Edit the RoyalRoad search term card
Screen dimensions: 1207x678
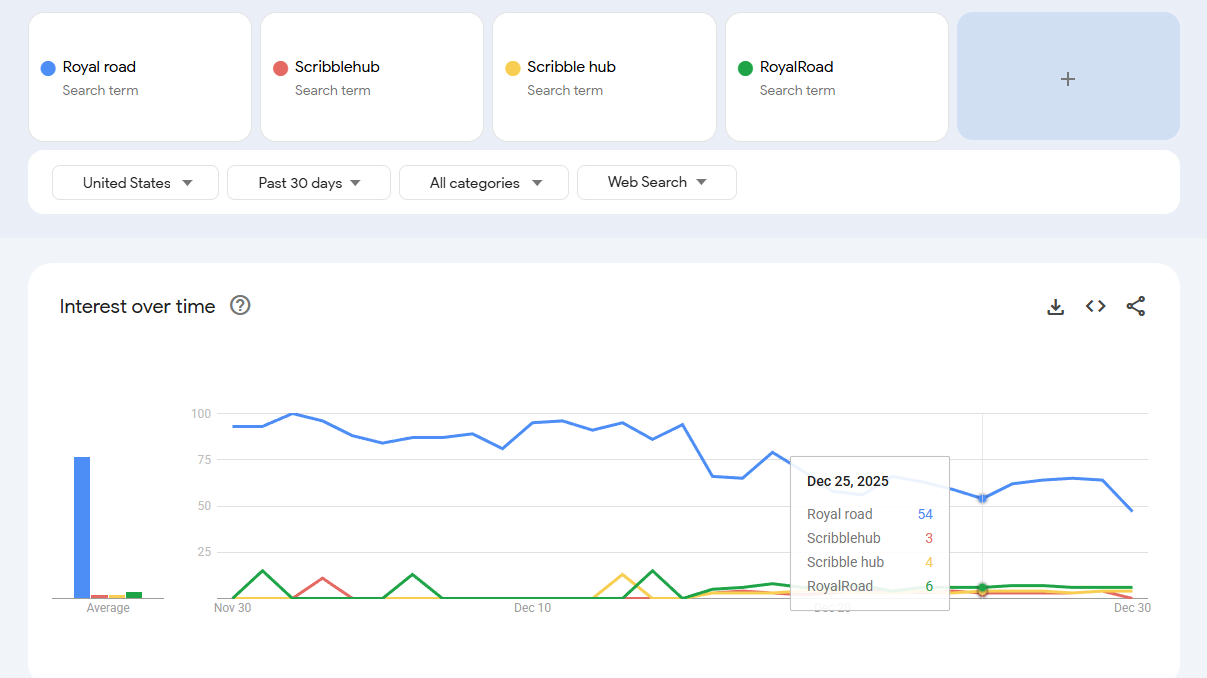pos(836,77)
